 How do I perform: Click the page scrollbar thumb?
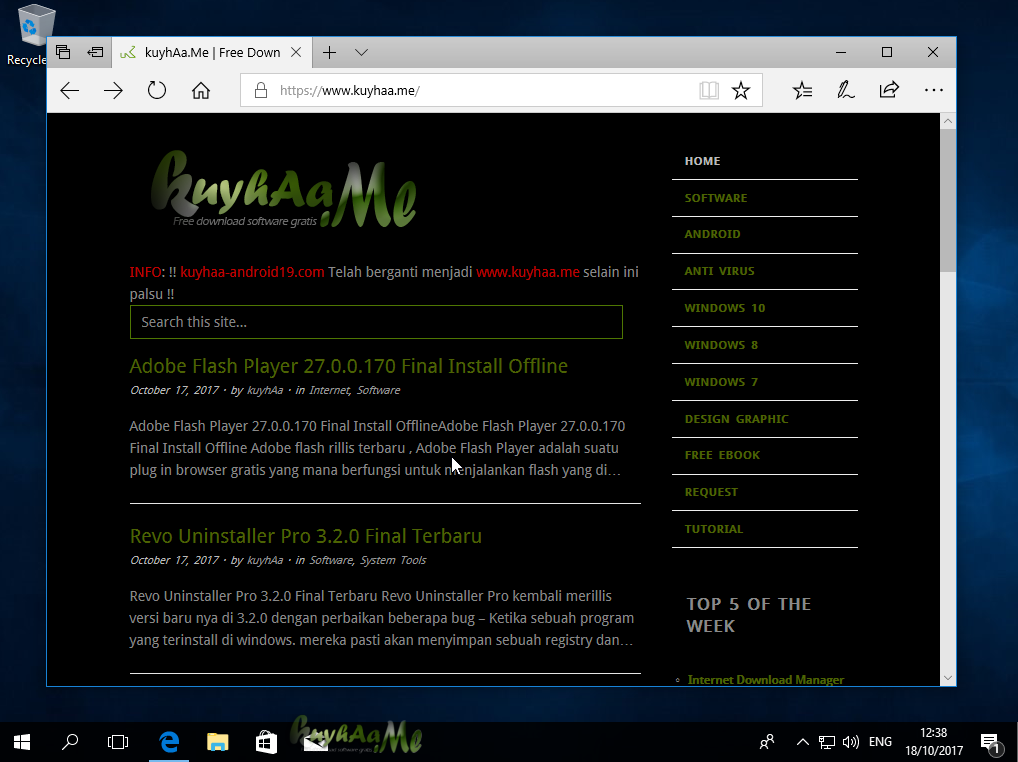[x=948, y=200]
